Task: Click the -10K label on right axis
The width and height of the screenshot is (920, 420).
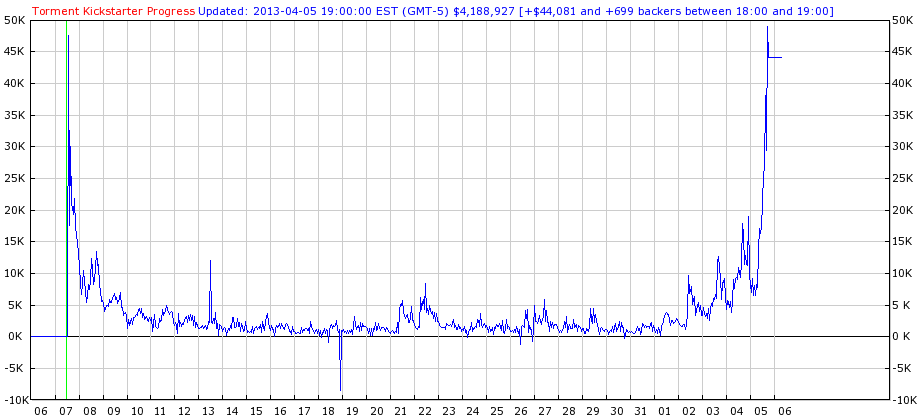Action: click(902, 400)
